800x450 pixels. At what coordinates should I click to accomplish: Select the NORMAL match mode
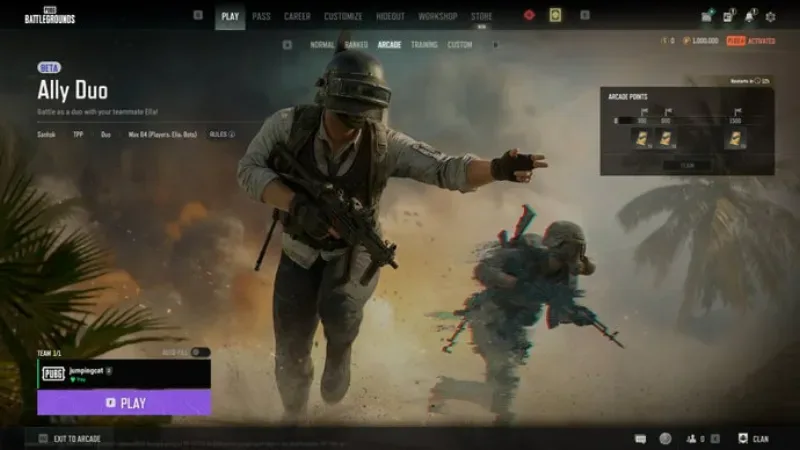pos(322,45)
